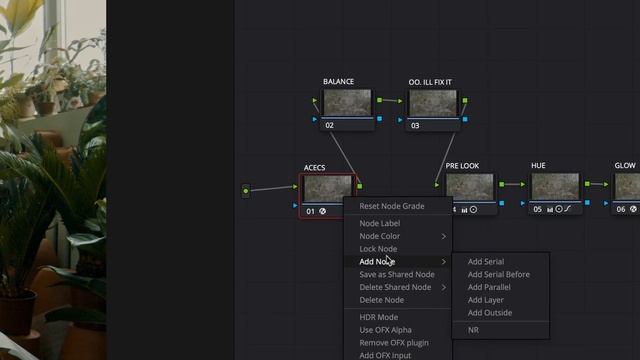640x360 pixels.
Task: Click the blue key input of ACECS node
Action: [295, 205]
